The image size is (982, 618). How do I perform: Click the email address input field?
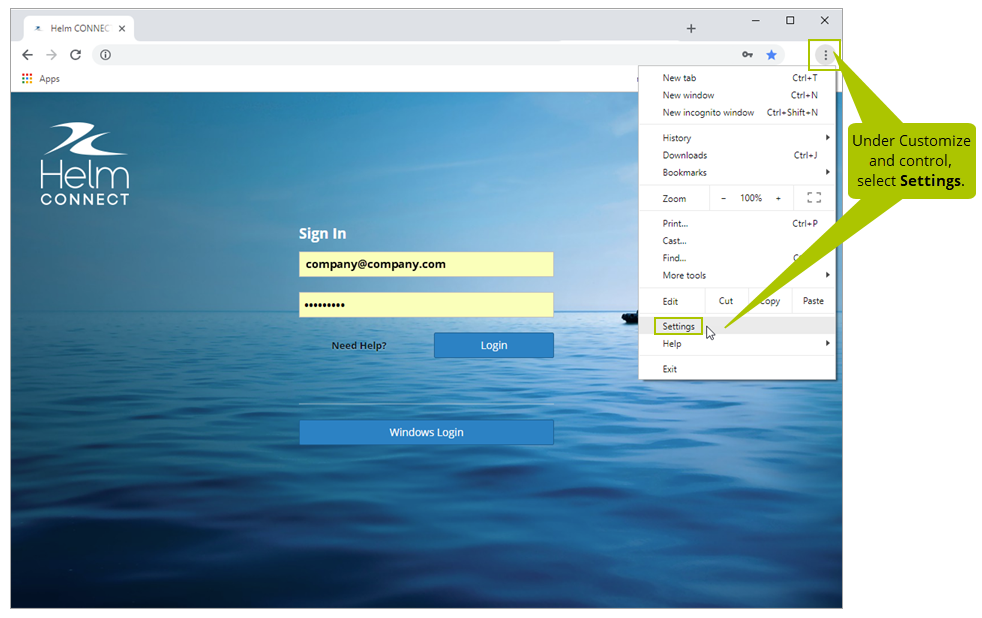pos(426,264)
